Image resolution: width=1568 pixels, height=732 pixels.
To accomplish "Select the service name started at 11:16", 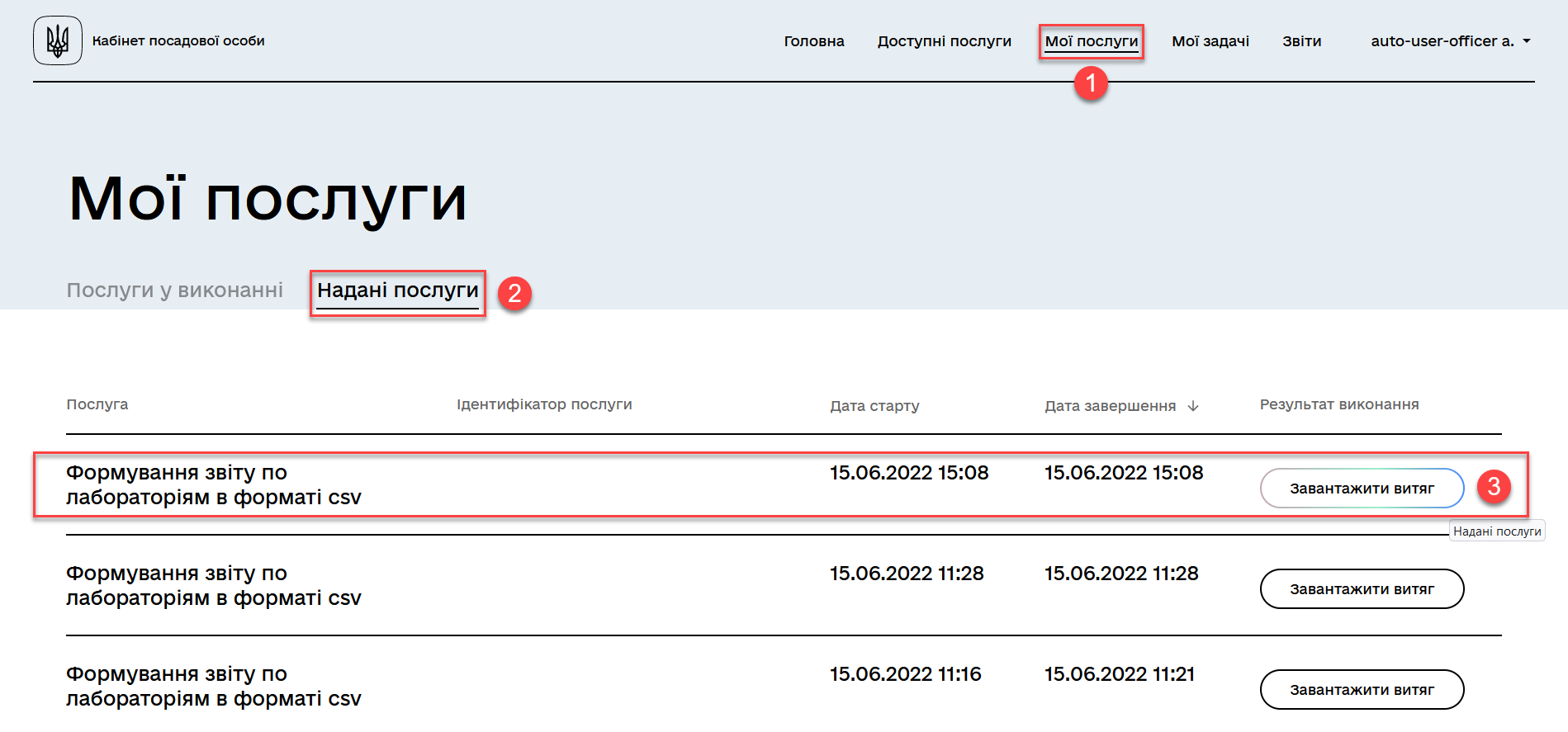I will coord(213,687).
